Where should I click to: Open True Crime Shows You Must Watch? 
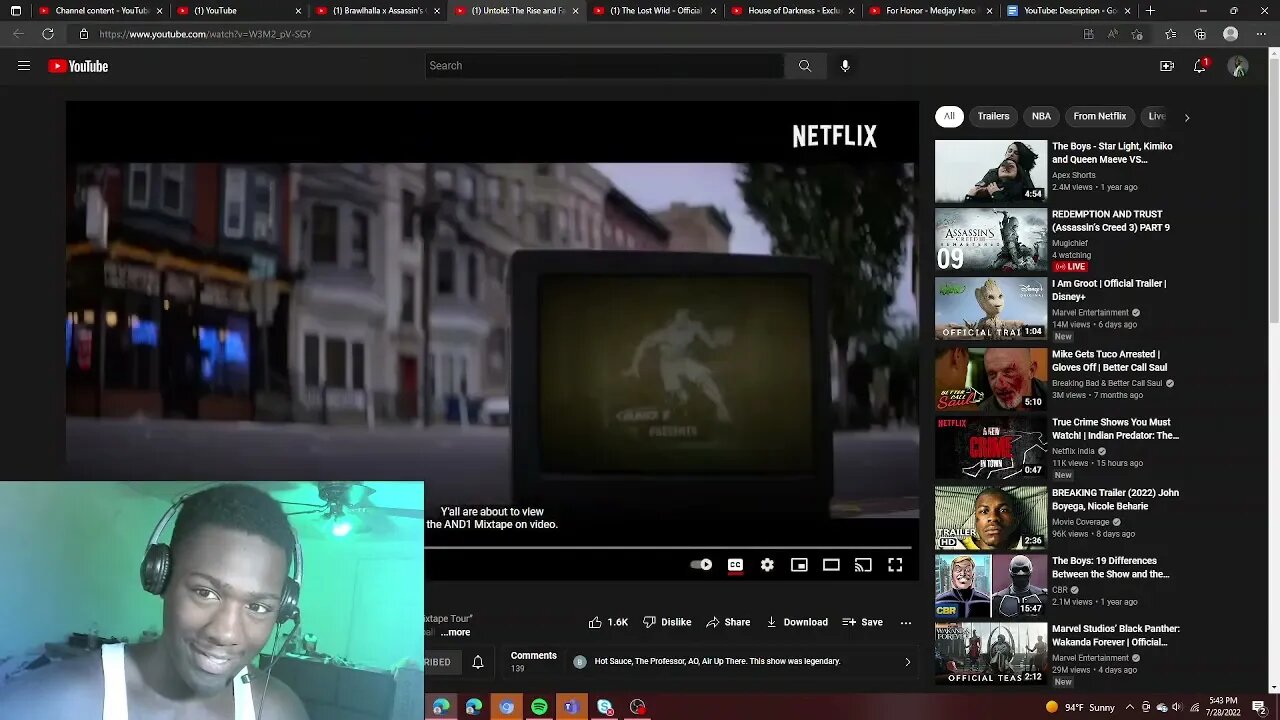(991, 448)
